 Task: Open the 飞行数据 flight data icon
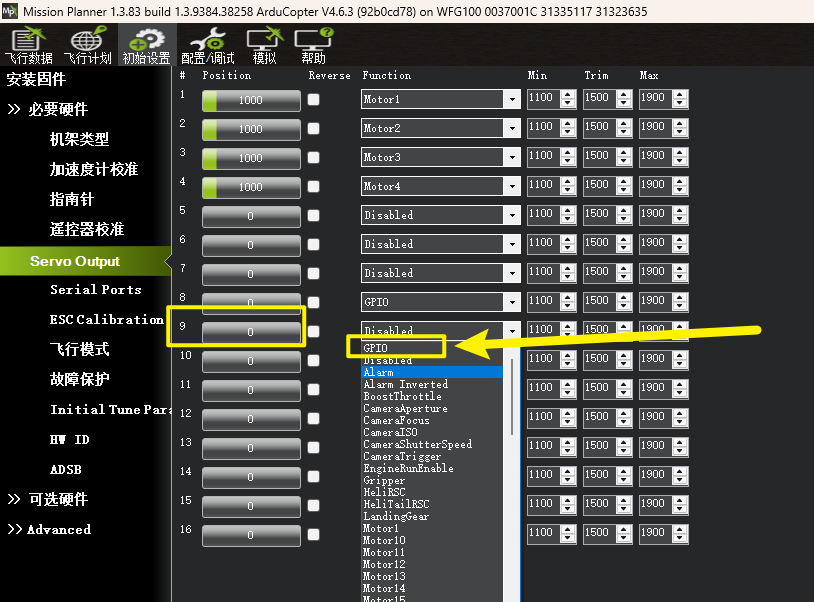pyautogui.click(x=29, y=46)
